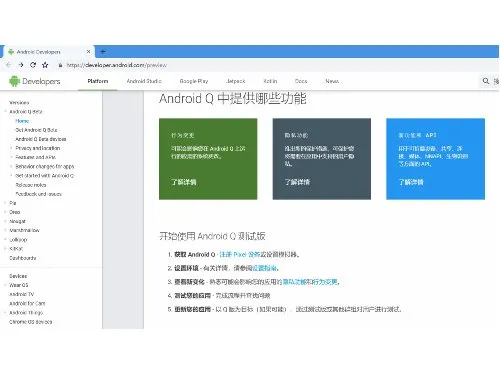Click the 开始使用 Android Q 测试版 heading

pyautogui.click(x=212, y=236)
